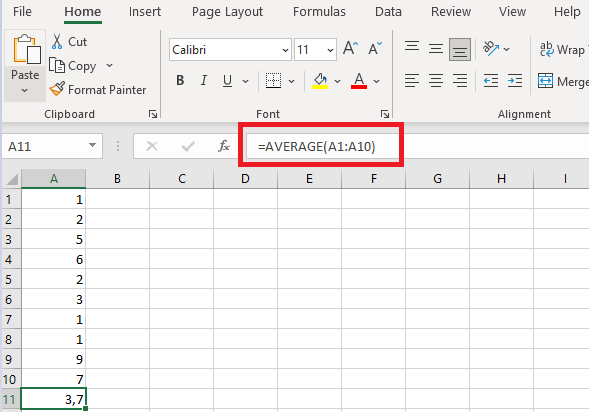Image resolution: width=589 pixels, height=412 pixels.
Task: Open the Name Box dropdown arrow
Action: (92, 145)
